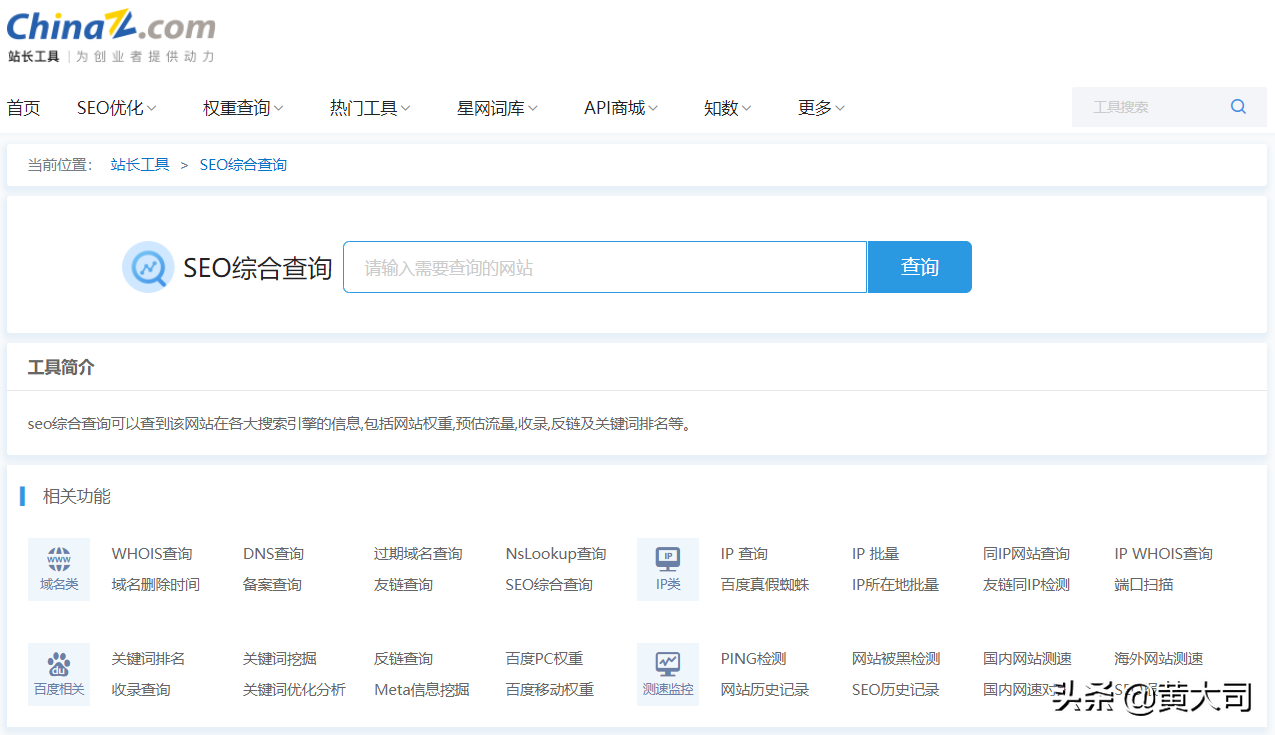Click the ChinaZ.com logo
Image resolution: width=1275 pixels, height=735 pixels.
point(111,28)
